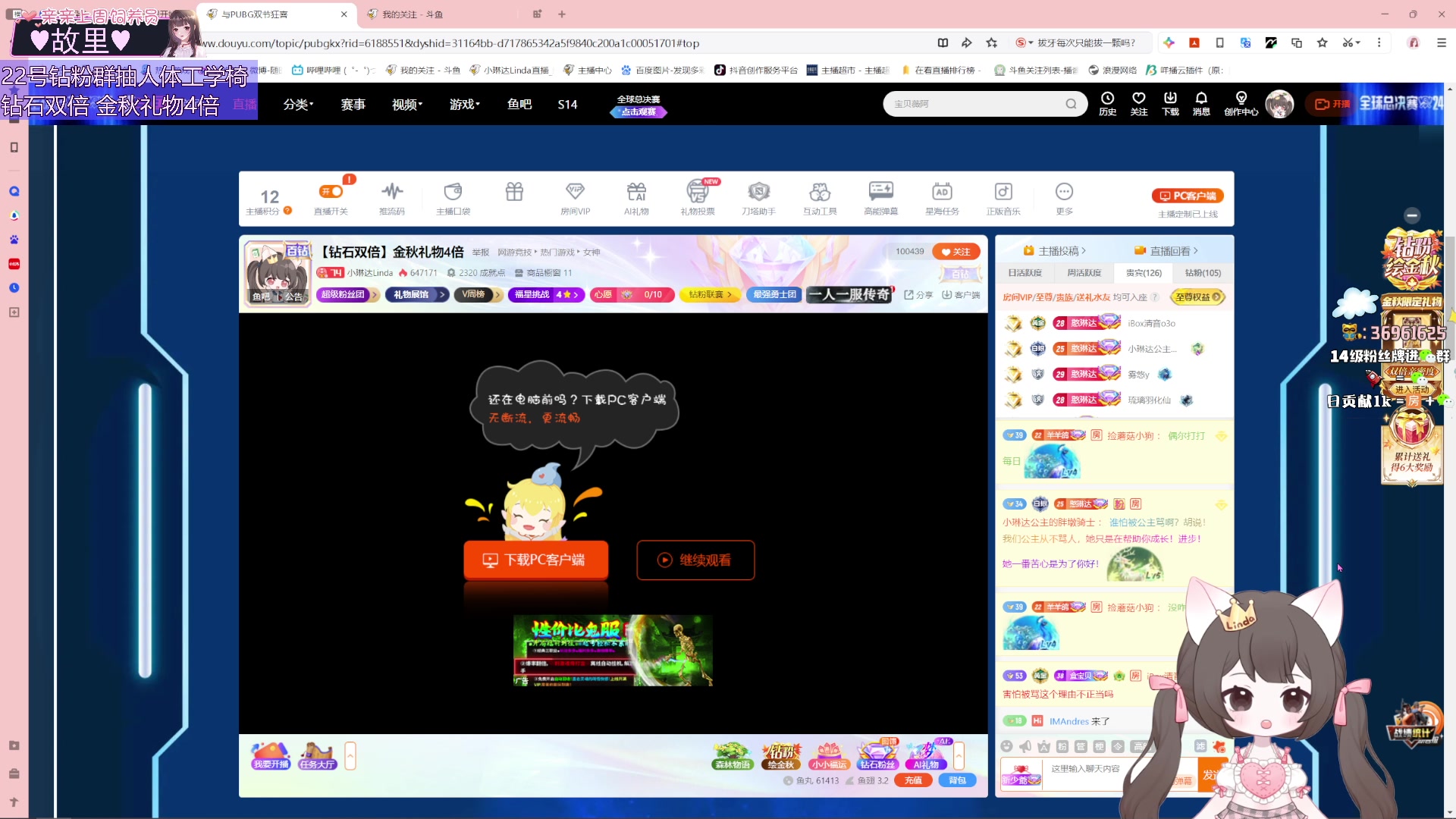Switch to the 日活跃度 tab

(x=1025, y=273)
